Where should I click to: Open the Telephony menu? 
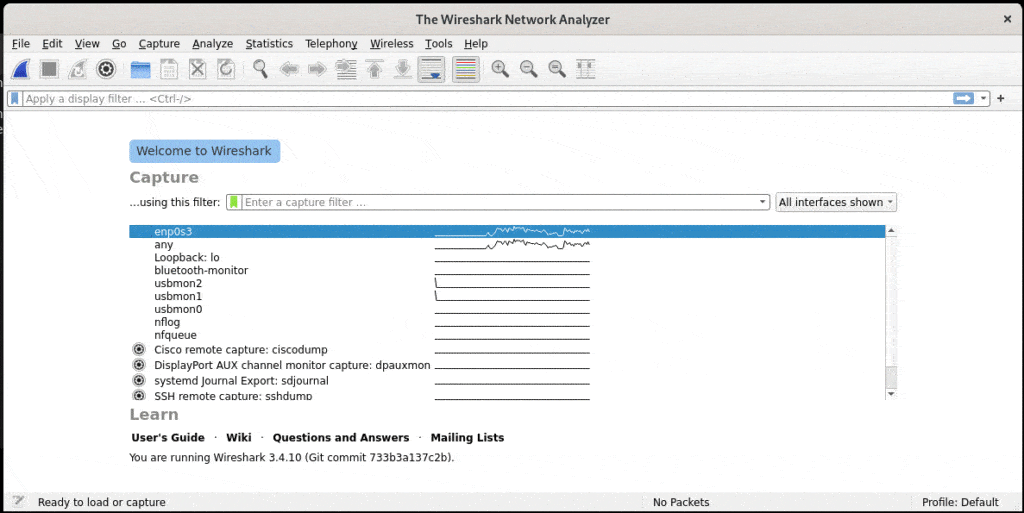[x=331, y=44]
